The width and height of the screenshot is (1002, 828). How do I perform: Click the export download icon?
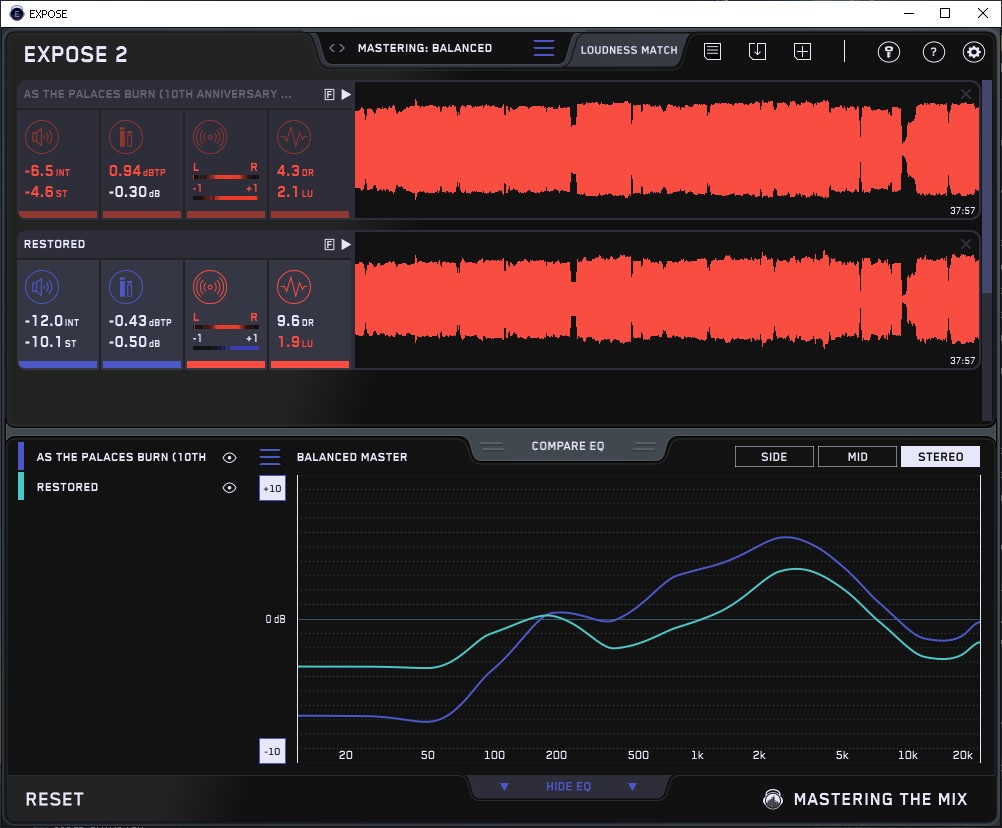click(757, 51)
